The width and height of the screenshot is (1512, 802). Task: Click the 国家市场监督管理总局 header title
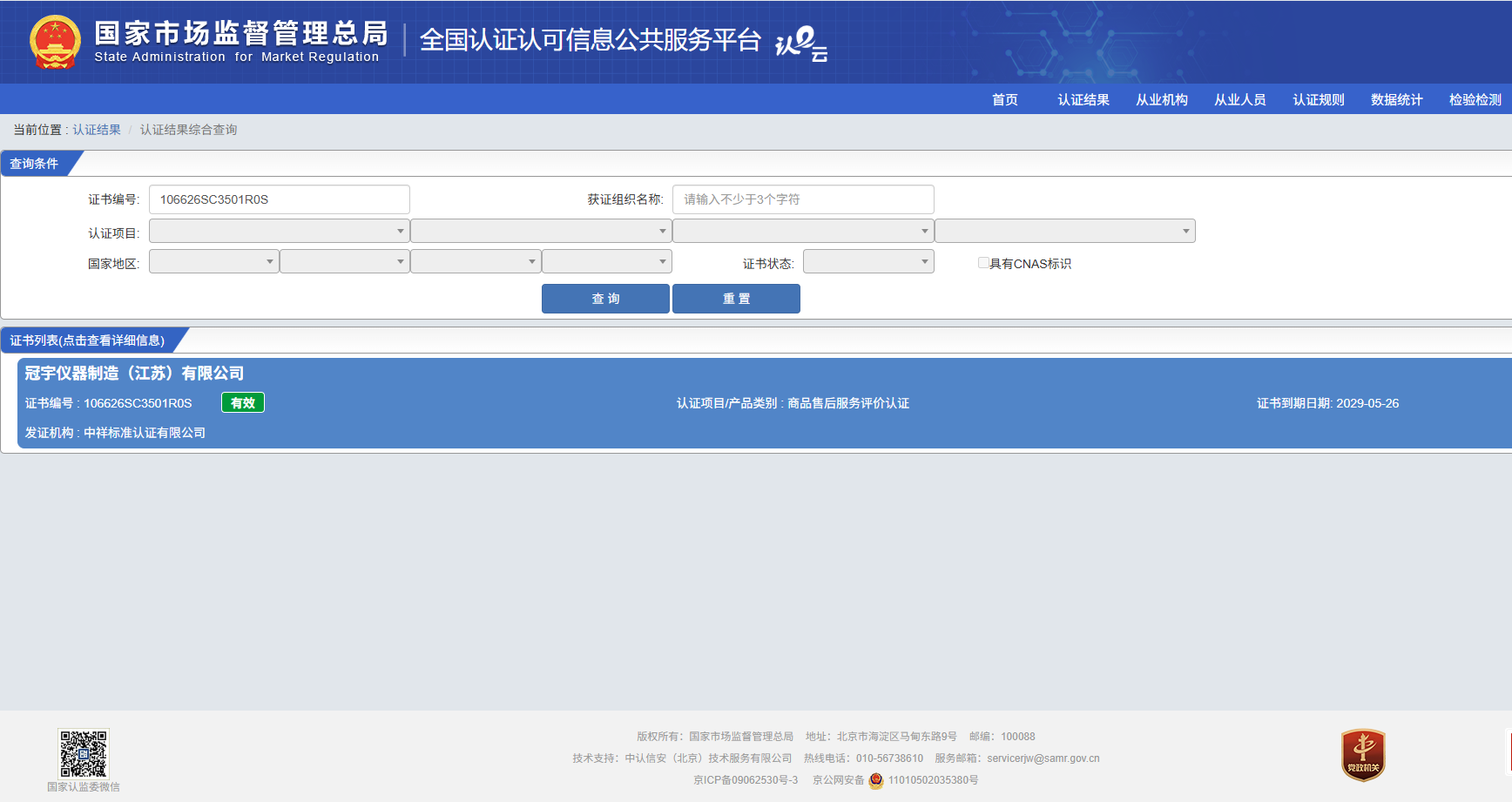pyautogui.click(x=240, y=33)
